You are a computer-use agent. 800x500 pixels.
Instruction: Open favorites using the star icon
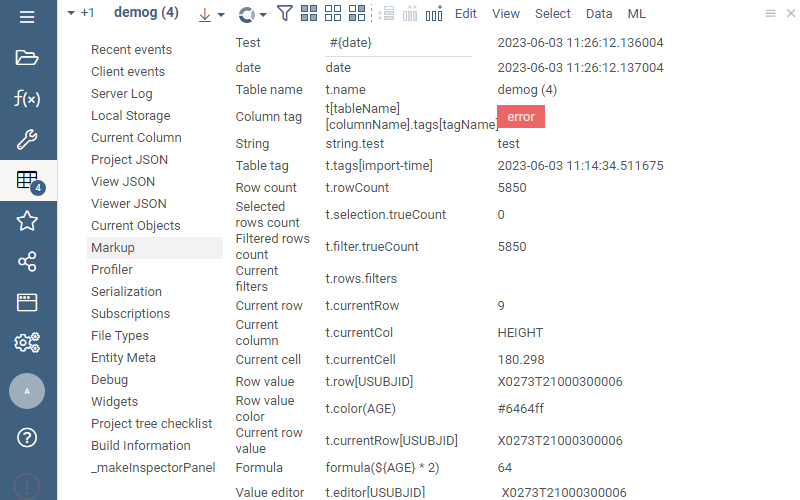27,221
